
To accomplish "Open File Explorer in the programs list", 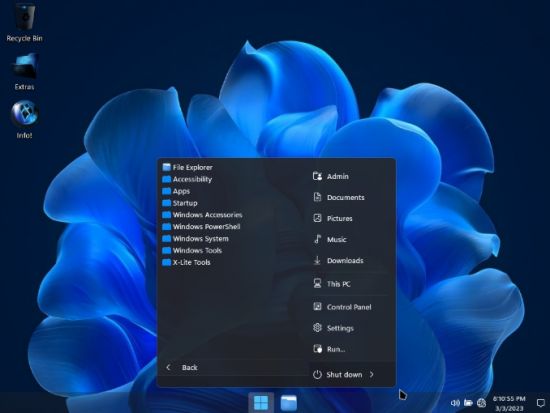I will click(188, 167).
